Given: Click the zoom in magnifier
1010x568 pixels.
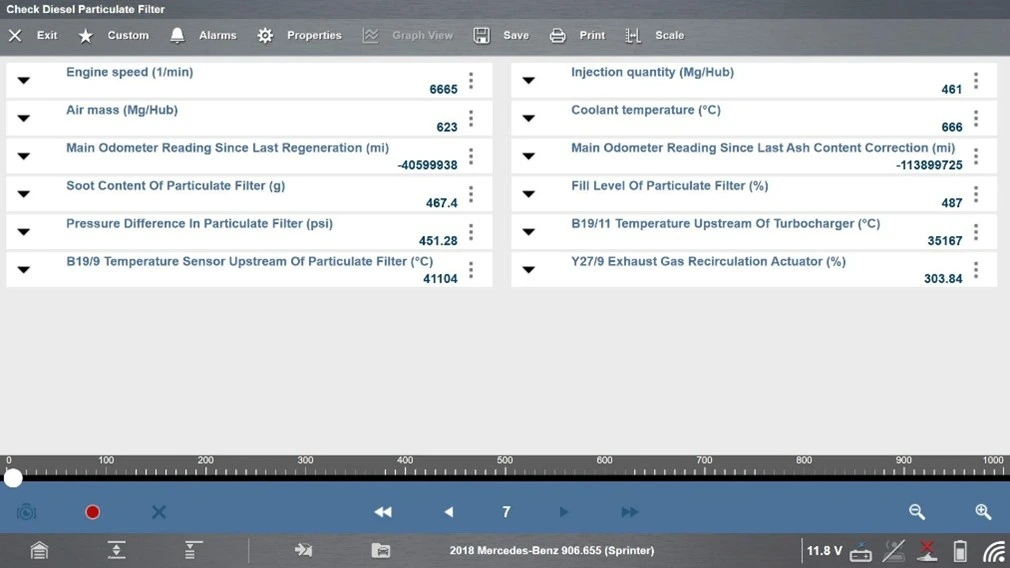Looking at the screenshot, I should click(983, 512).
